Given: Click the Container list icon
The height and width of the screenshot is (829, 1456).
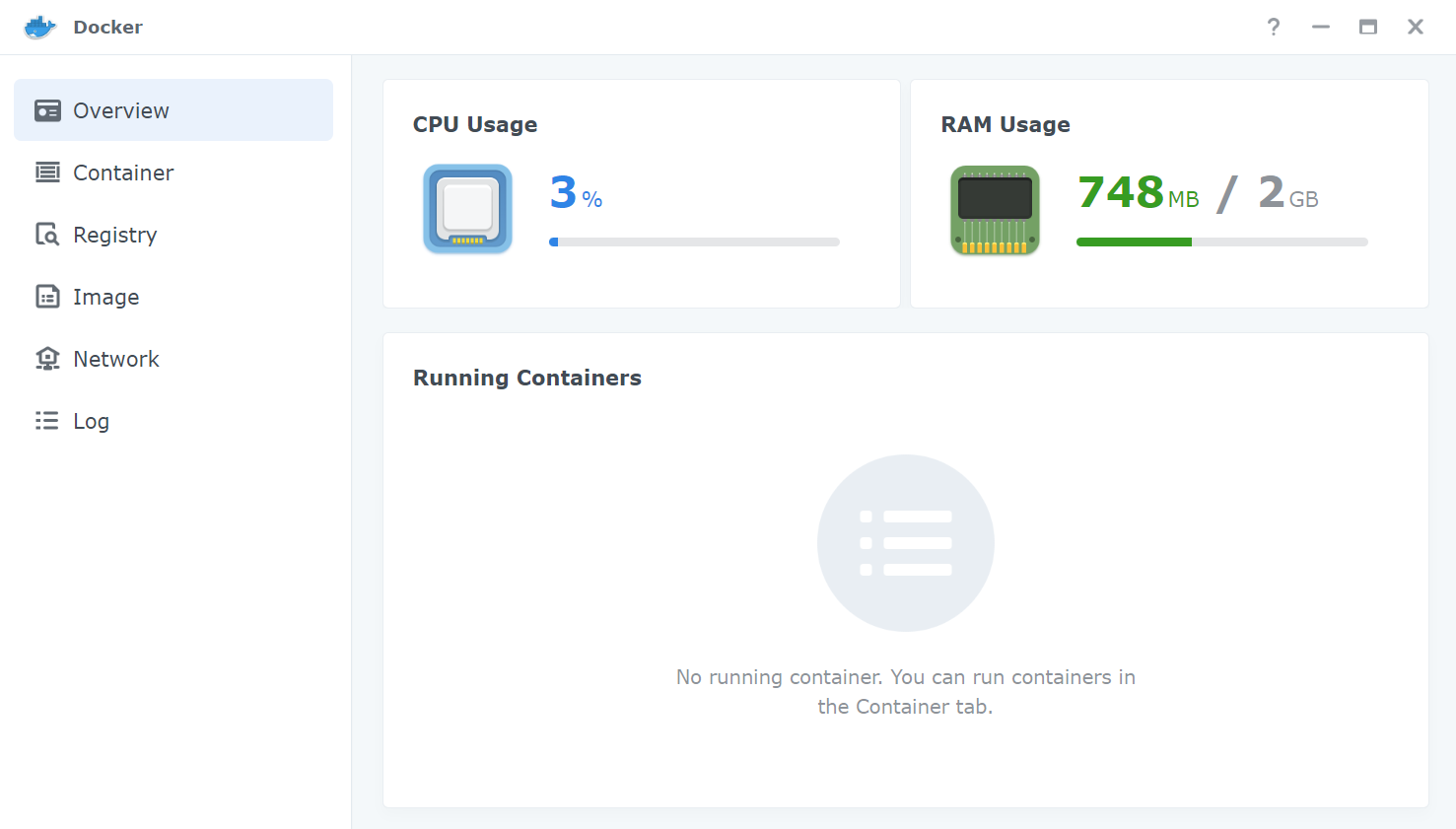Looking at the screenshot, I should click(47, 173).
